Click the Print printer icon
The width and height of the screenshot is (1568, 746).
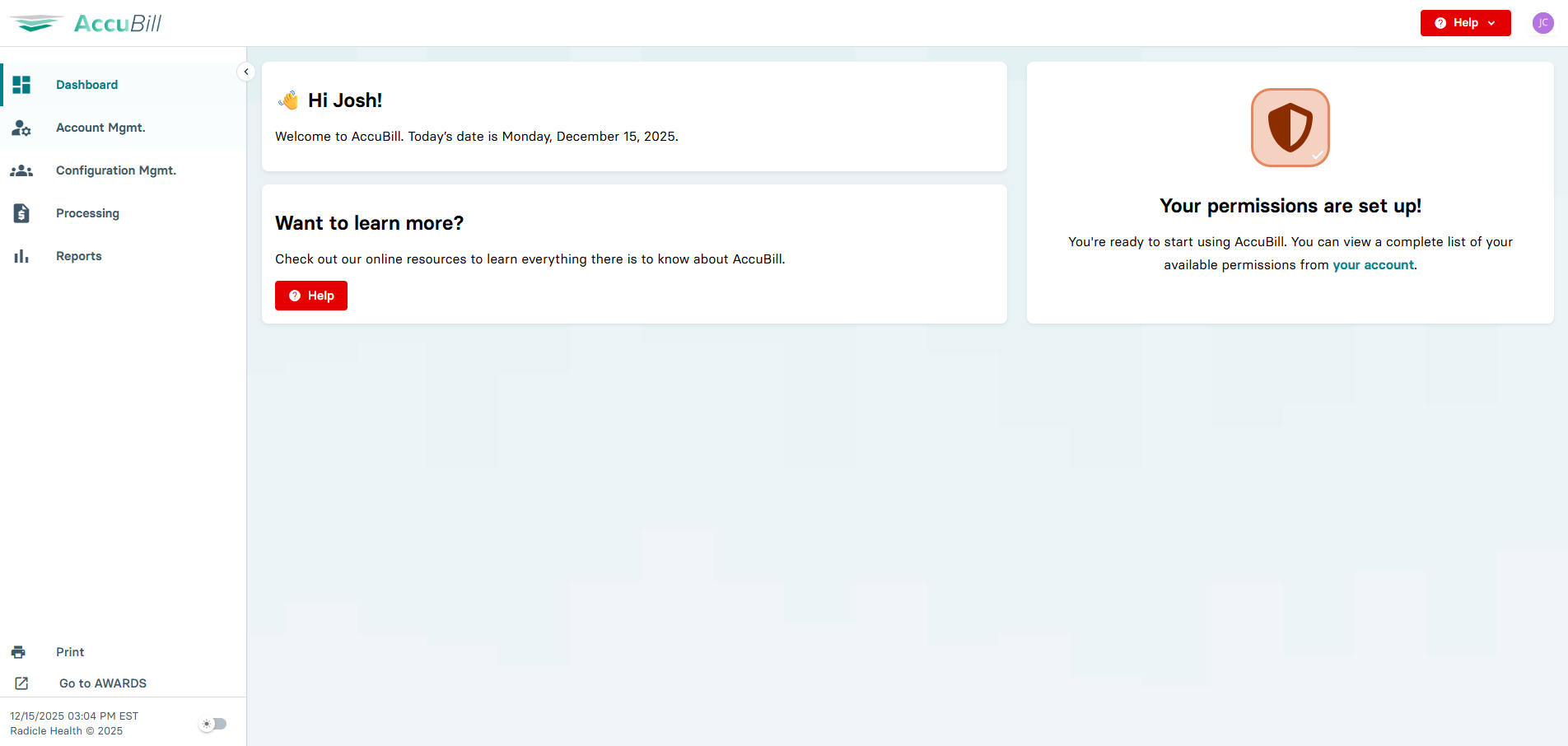pyautogui.click(x=18, y=652)
